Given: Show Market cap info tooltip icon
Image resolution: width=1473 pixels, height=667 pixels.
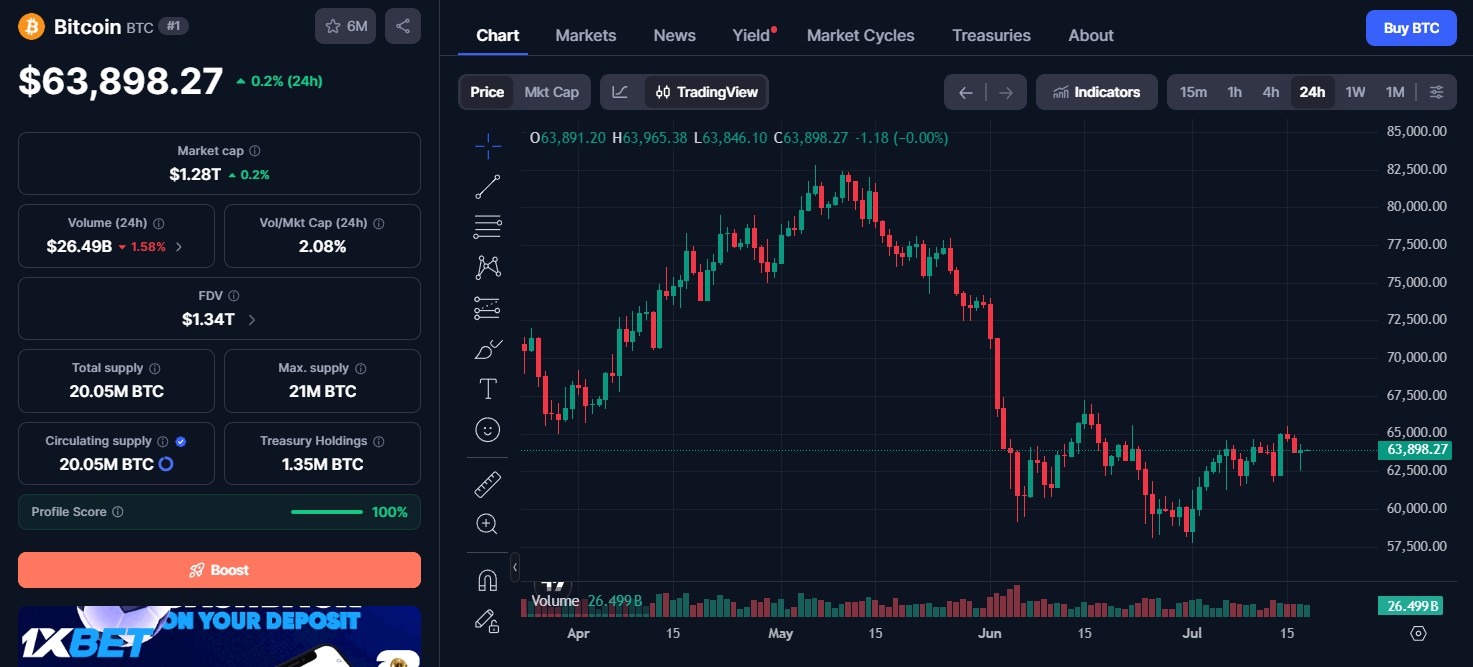Looking at the screenshot, I should (255, 151).
